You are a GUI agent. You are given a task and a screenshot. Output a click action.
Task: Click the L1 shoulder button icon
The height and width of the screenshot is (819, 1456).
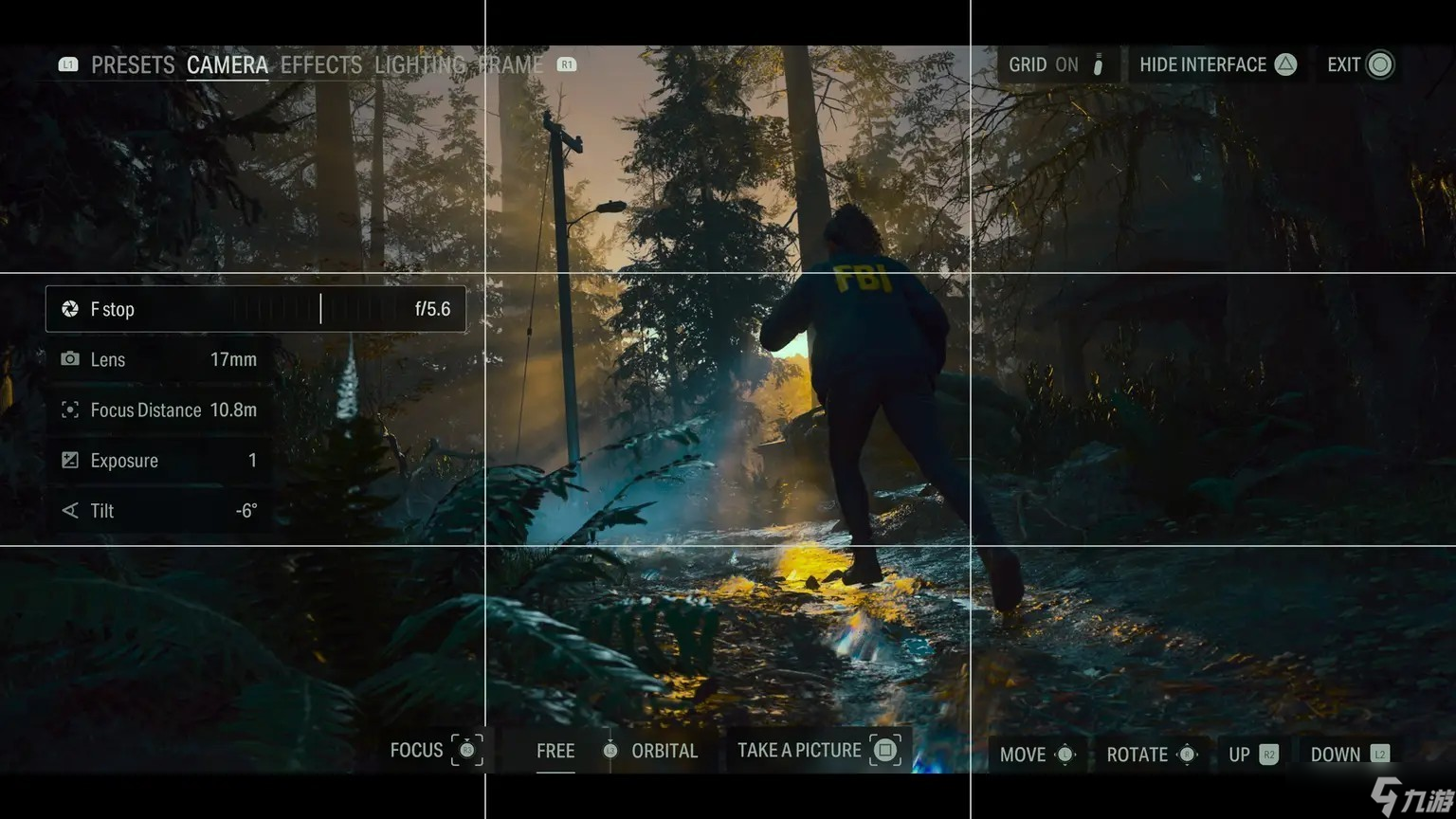click(x=68, y=64)
